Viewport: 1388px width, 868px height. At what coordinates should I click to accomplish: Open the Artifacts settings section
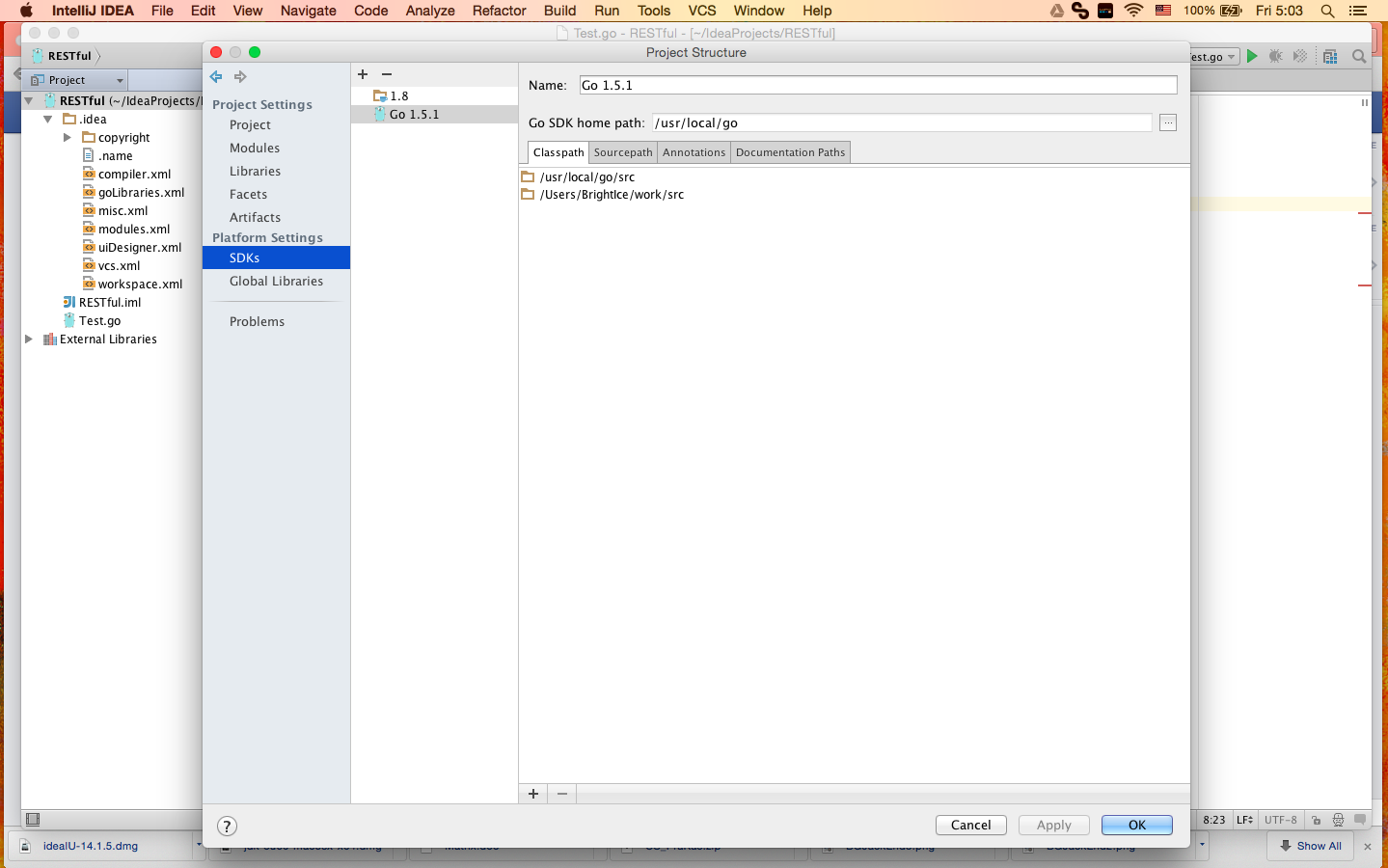point(256,217)
